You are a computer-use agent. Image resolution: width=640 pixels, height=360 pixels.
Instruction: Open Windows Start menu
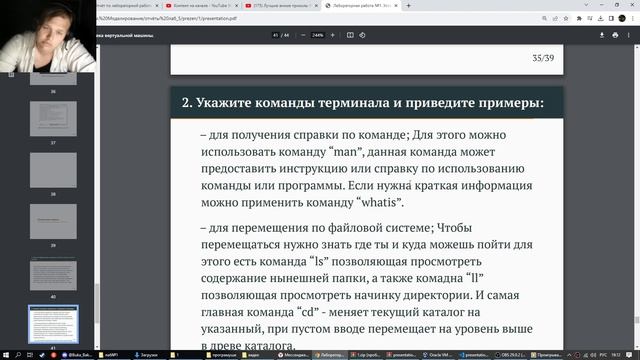coord(6,355)
